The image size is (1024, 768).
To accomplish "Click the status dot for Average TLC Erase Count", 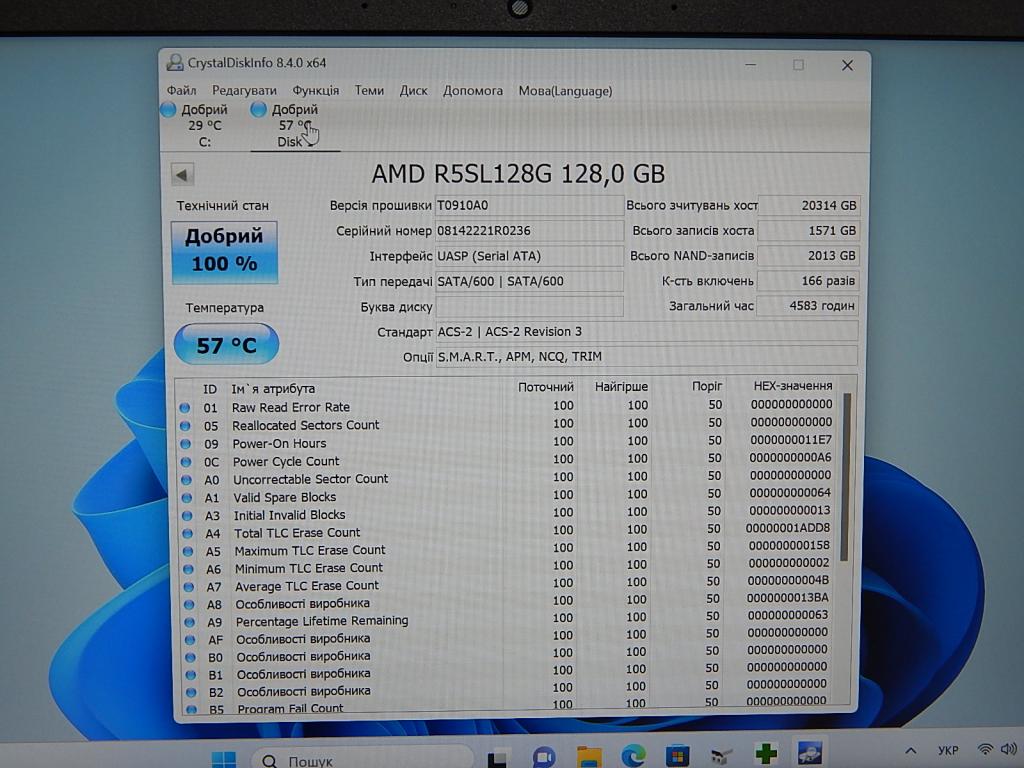I will 189,586.
